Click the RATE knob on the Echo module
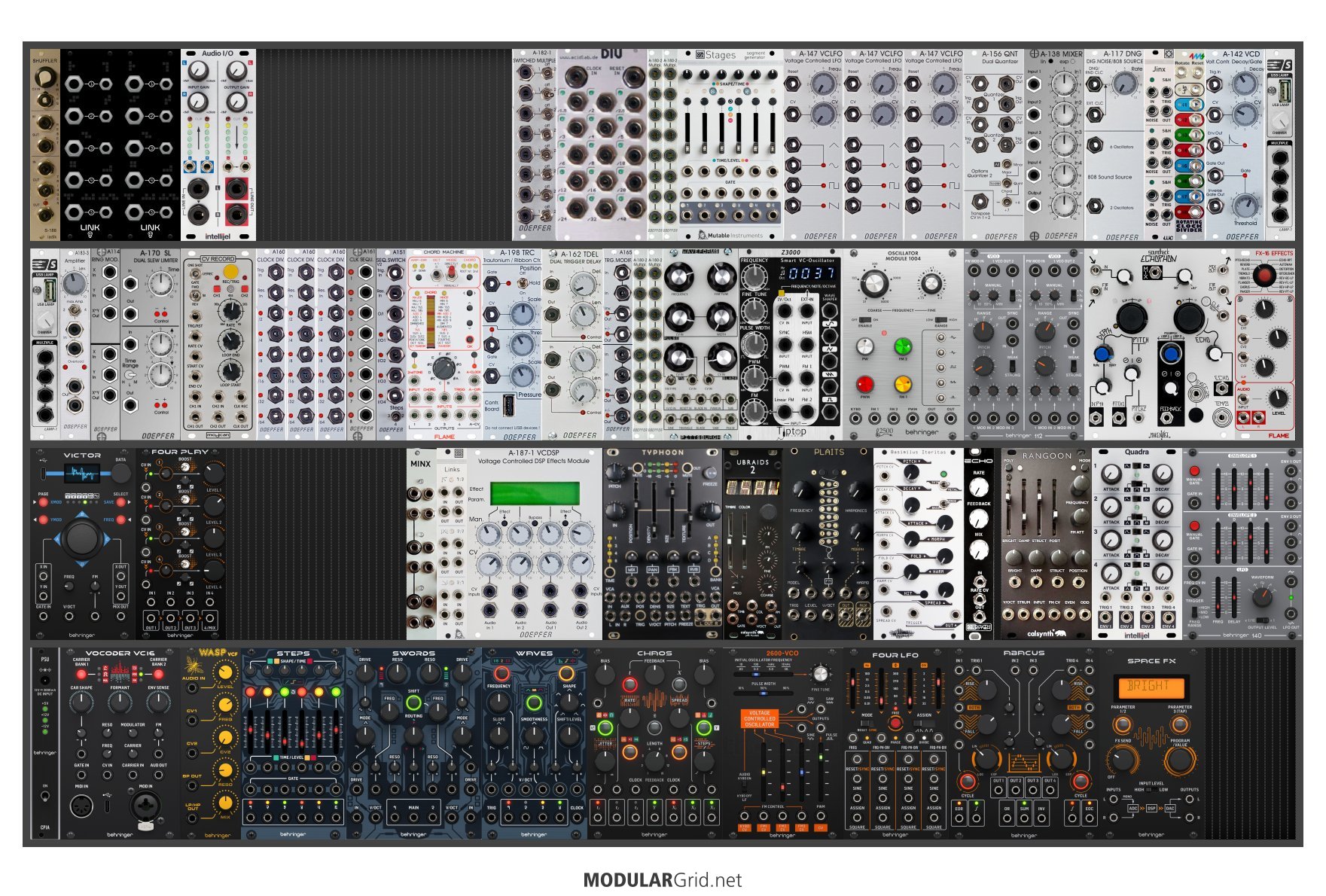1326x896 pixels. (x=978, y=487)
